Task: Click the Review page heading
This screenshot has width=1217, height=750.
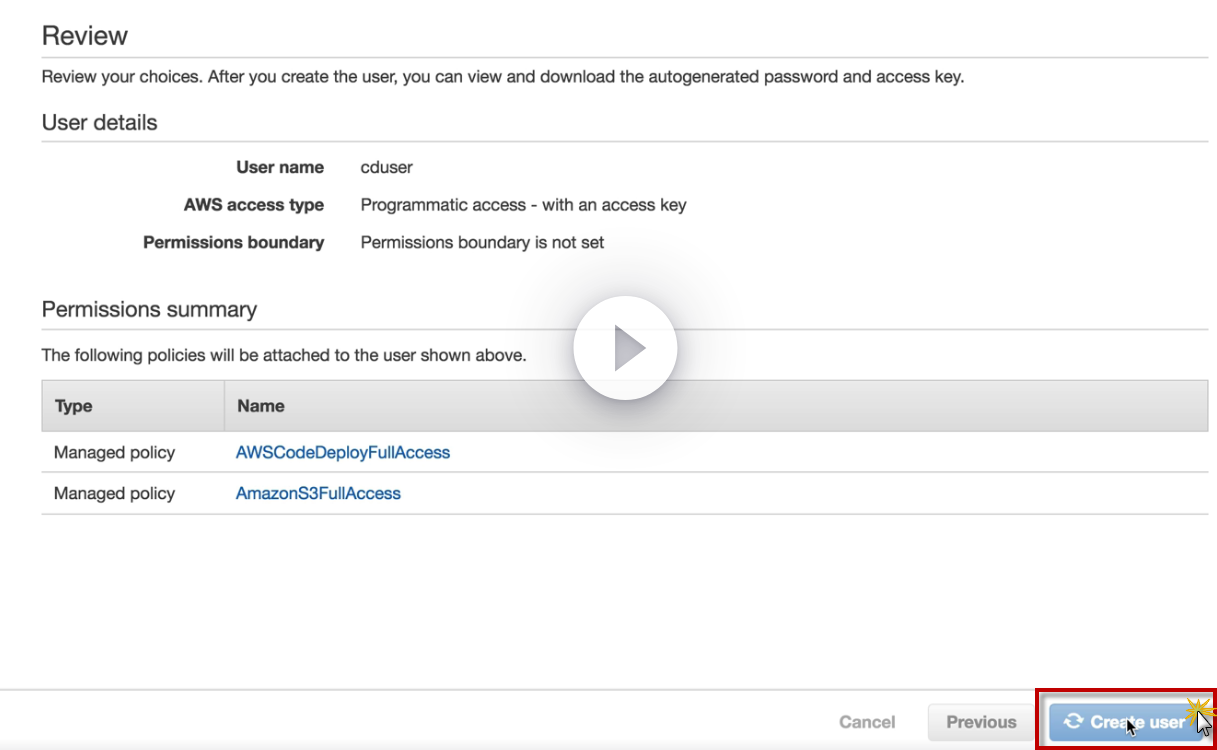Action: pos(85,36)
